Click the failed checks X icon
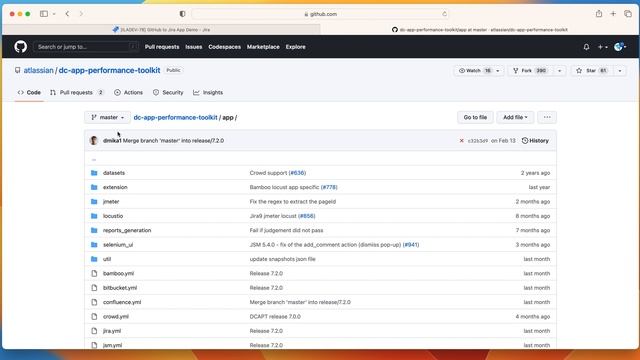The image size is (640, 360). click(x=461, y=141)
